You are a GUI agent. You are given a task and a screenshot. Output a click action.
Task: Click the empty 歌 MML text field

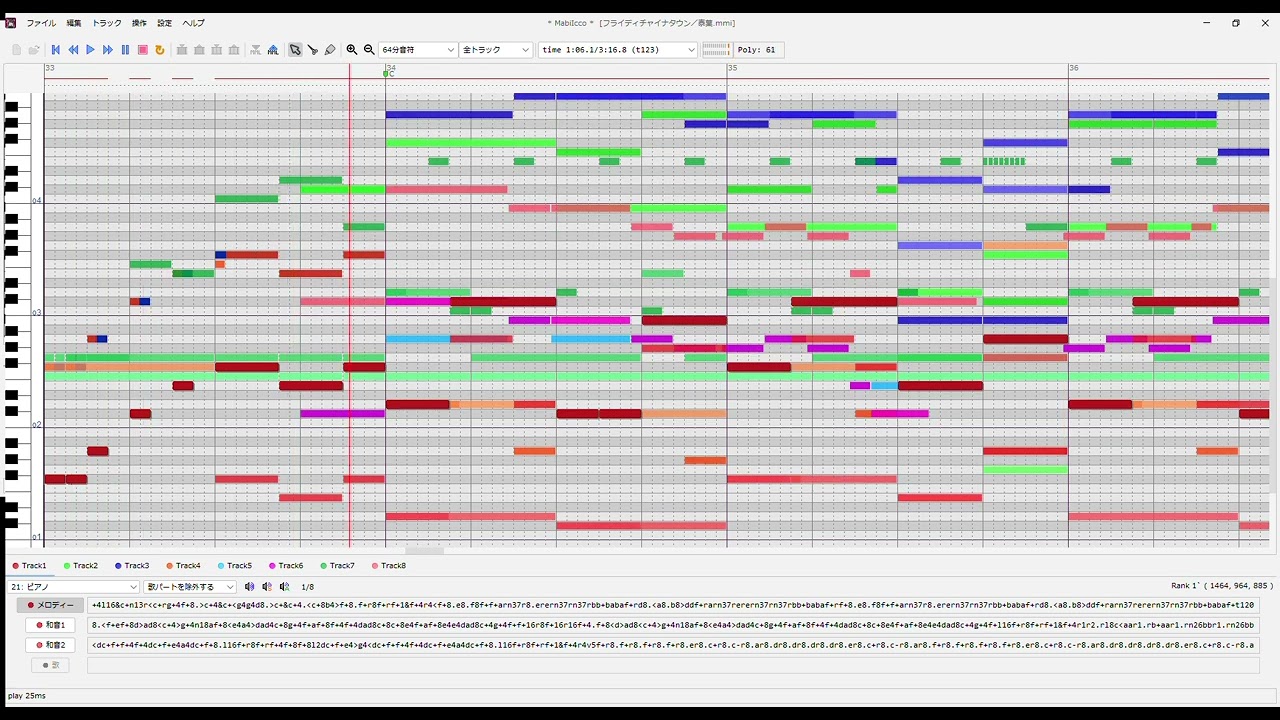[x=673, y=665]
